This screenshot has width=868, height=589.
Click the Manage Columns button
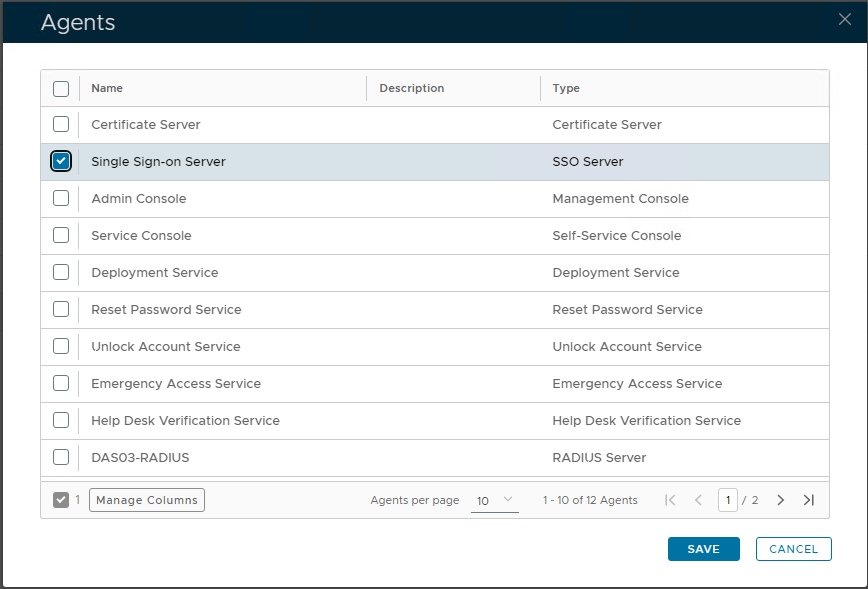(x=147, y=500)
